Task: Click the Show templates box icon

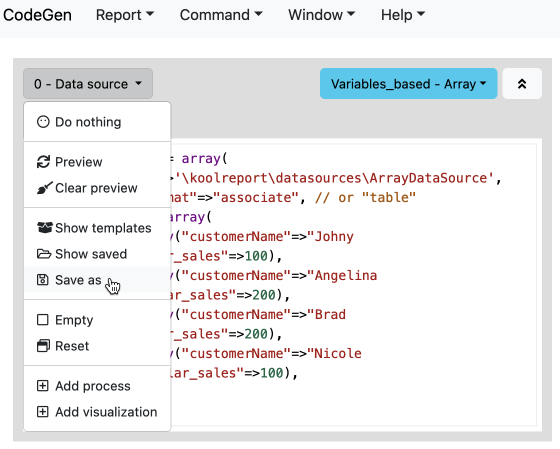Action: pos(44,228)
